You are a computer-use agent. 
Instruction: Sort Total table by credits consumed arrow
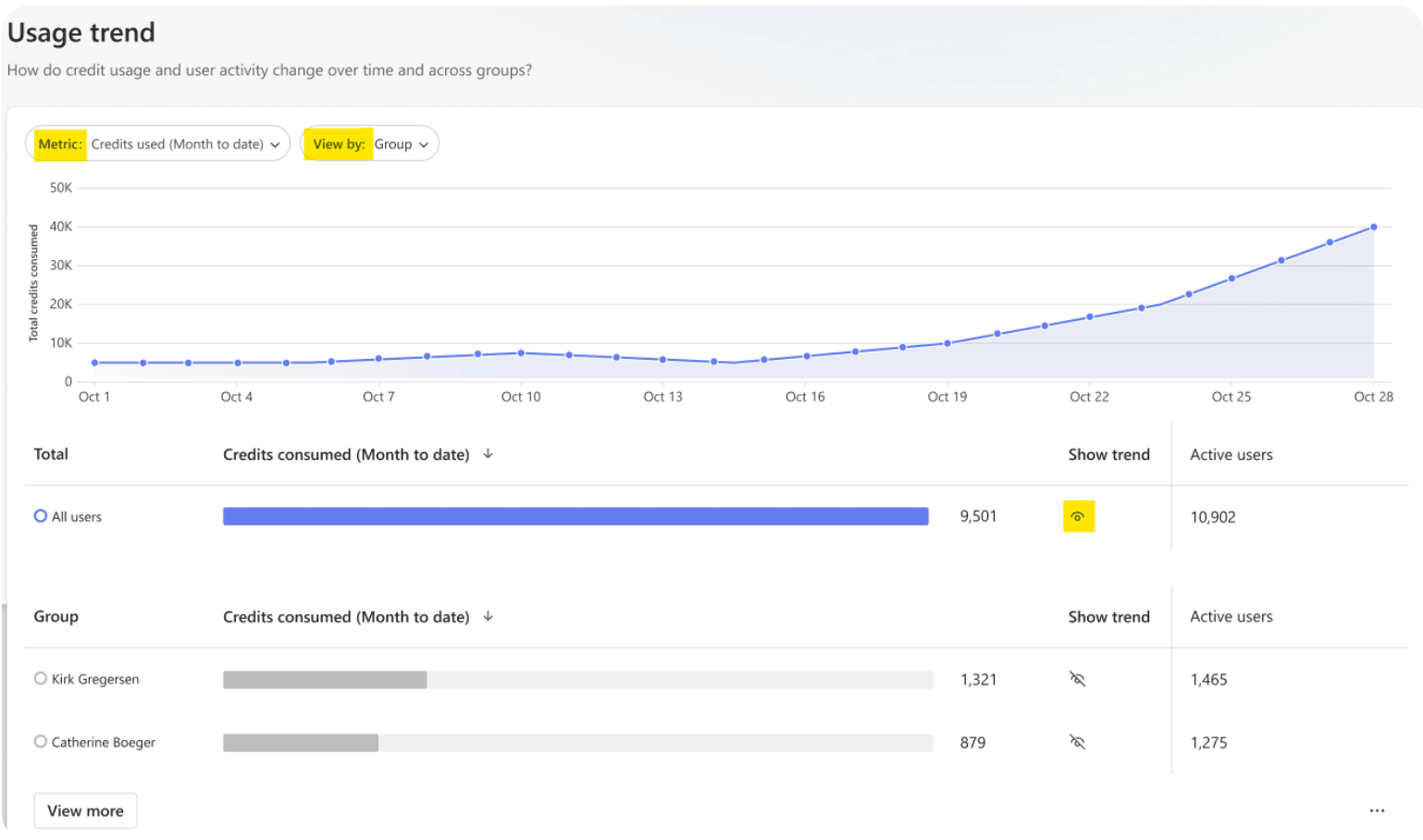pyautogui.click(x=489, y=453)
